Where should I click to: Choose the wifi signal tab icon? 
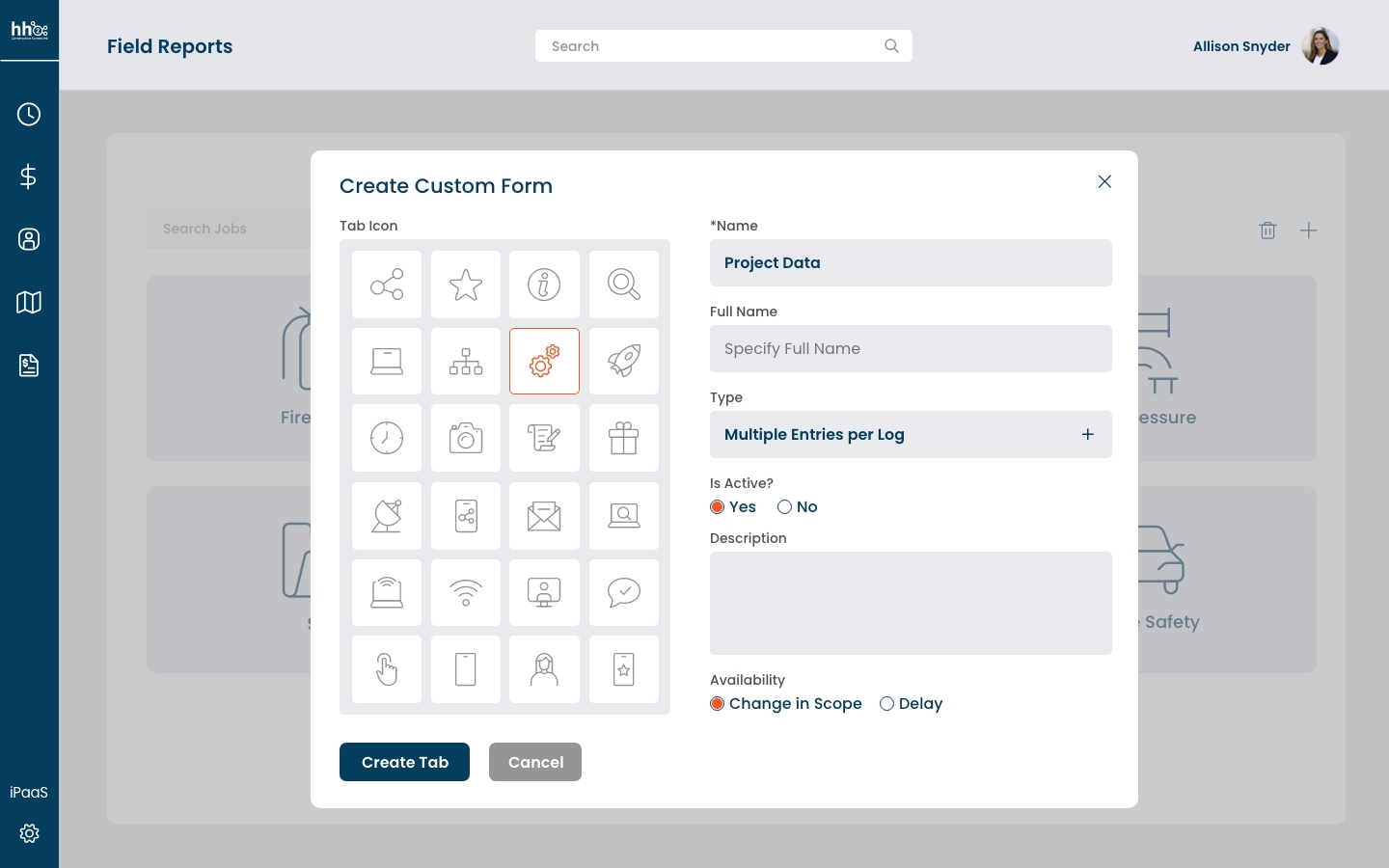point(466,592)
